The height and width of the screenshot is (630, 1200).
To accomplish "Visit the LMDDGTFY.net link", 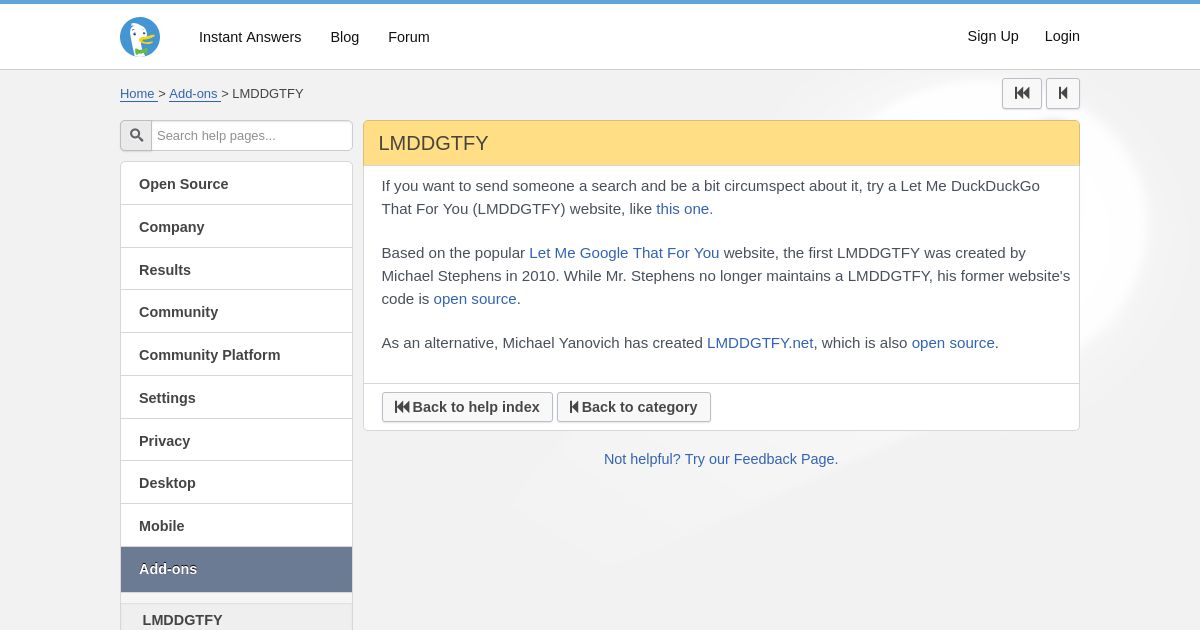I will pyautogui.click(x=760, y=343).
